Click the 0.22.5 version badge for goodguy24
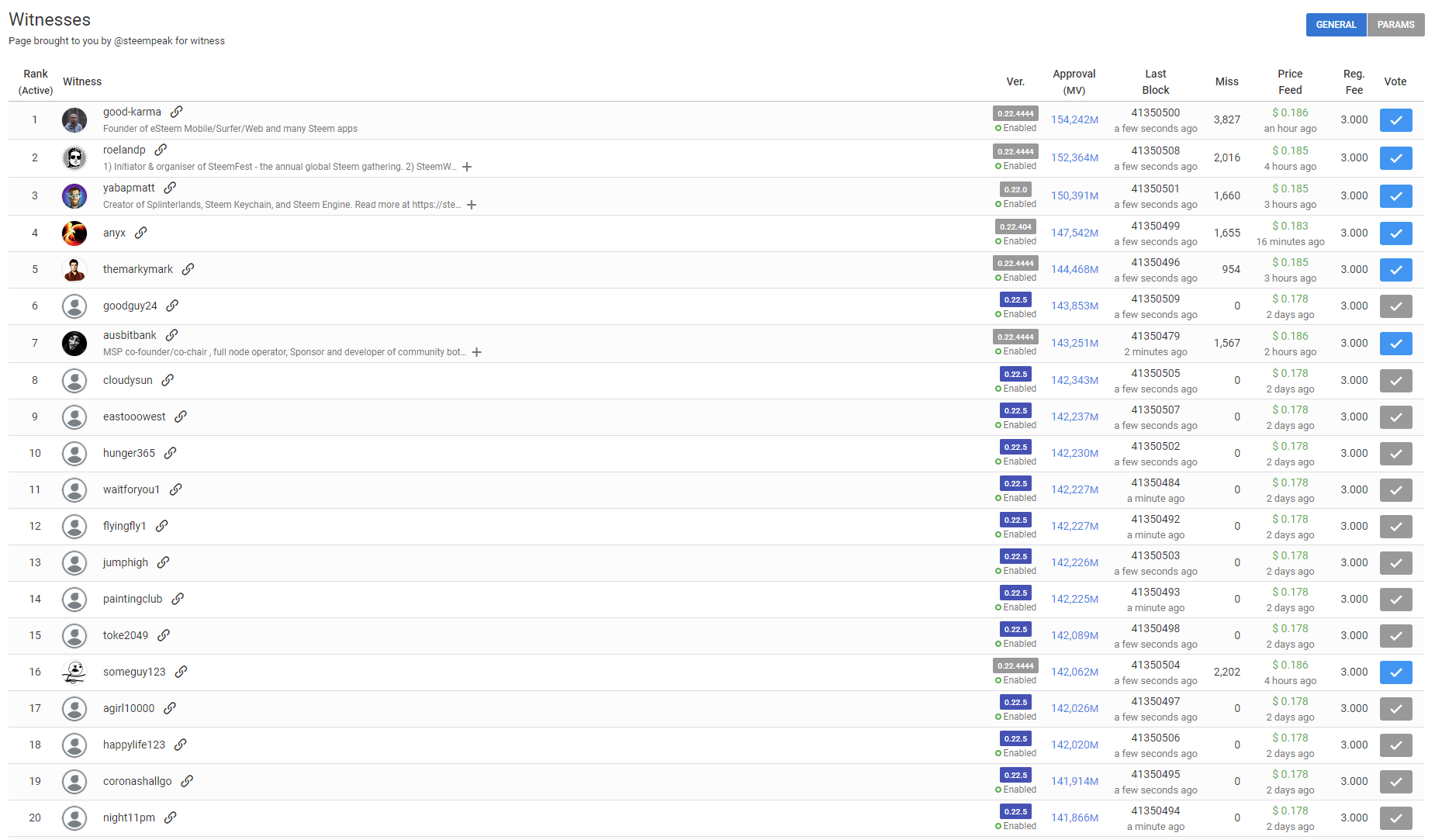 (1015, 299)
